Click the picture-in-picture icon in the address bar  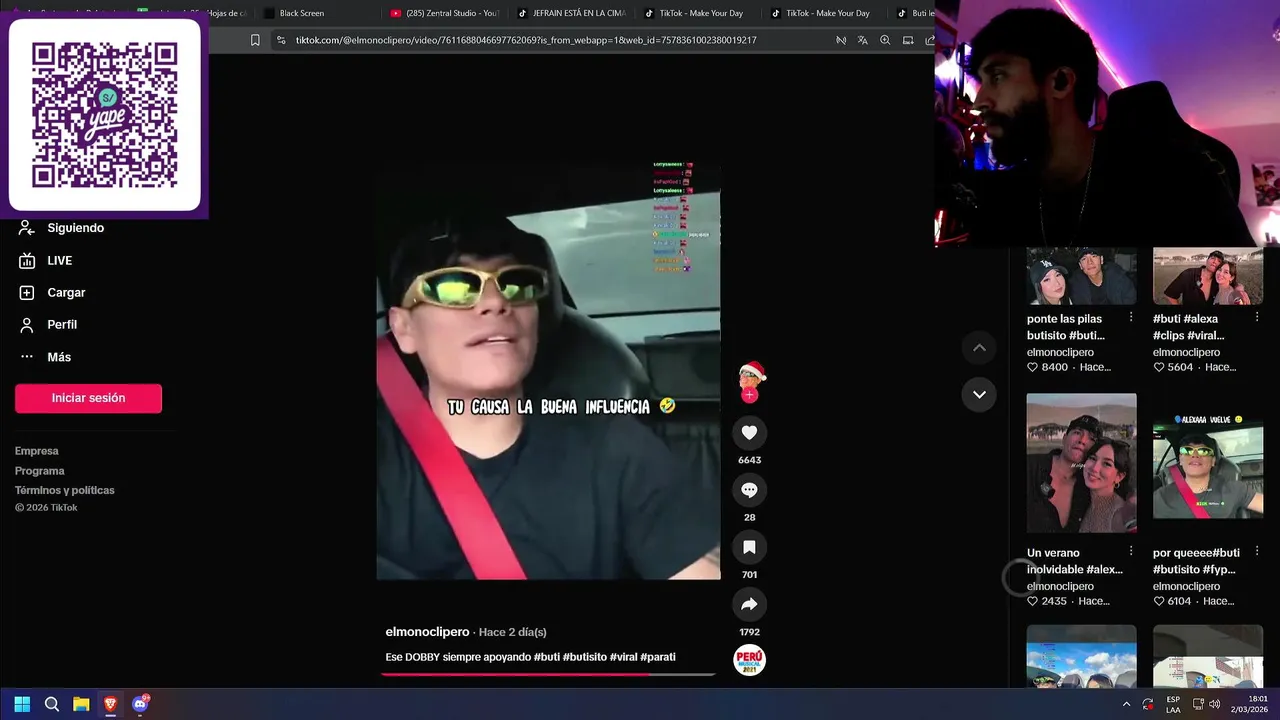click(x=908, y=40)
